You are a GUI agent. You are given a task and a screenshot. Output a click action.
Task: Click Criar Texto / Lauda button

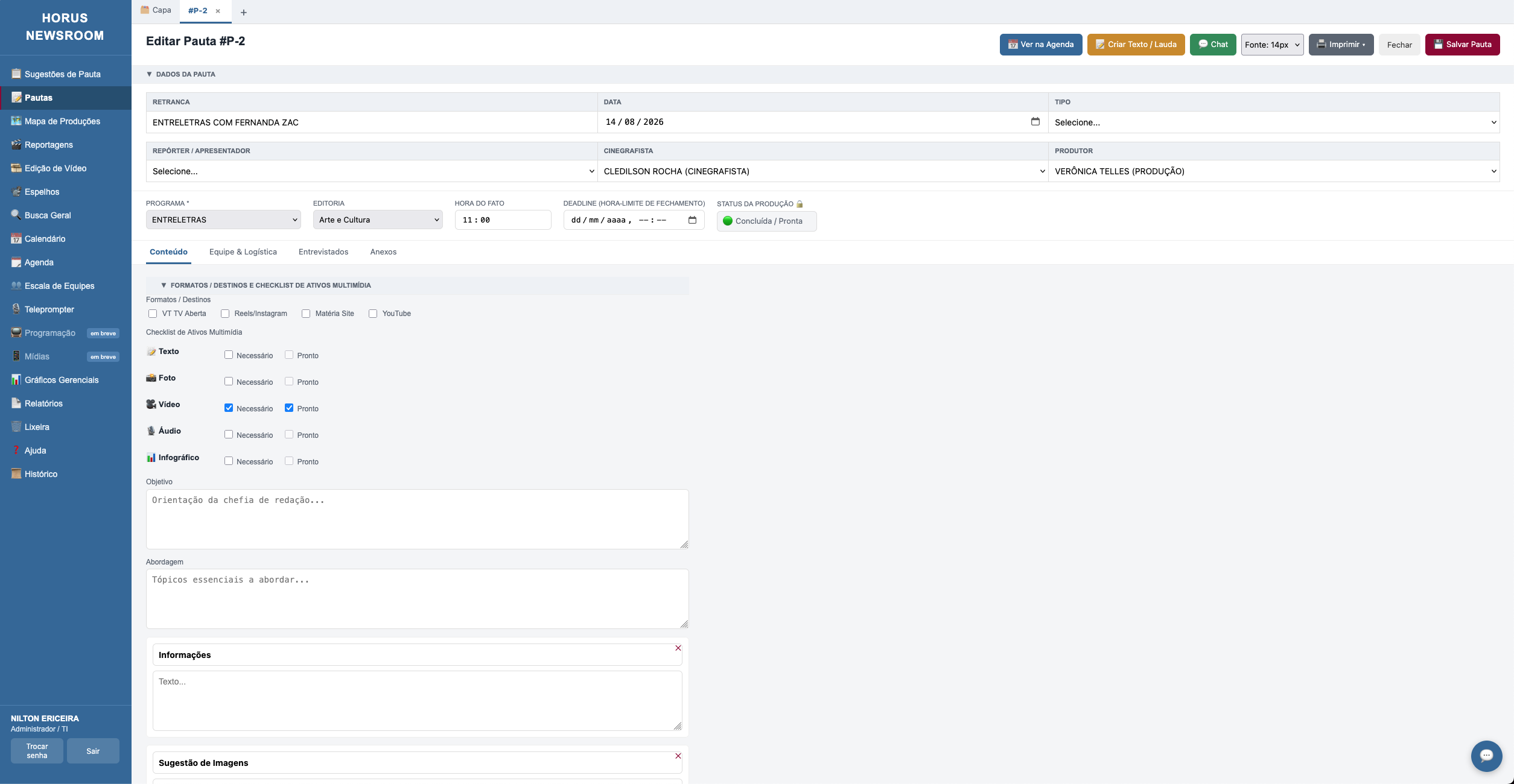[x=1136, y=45]
